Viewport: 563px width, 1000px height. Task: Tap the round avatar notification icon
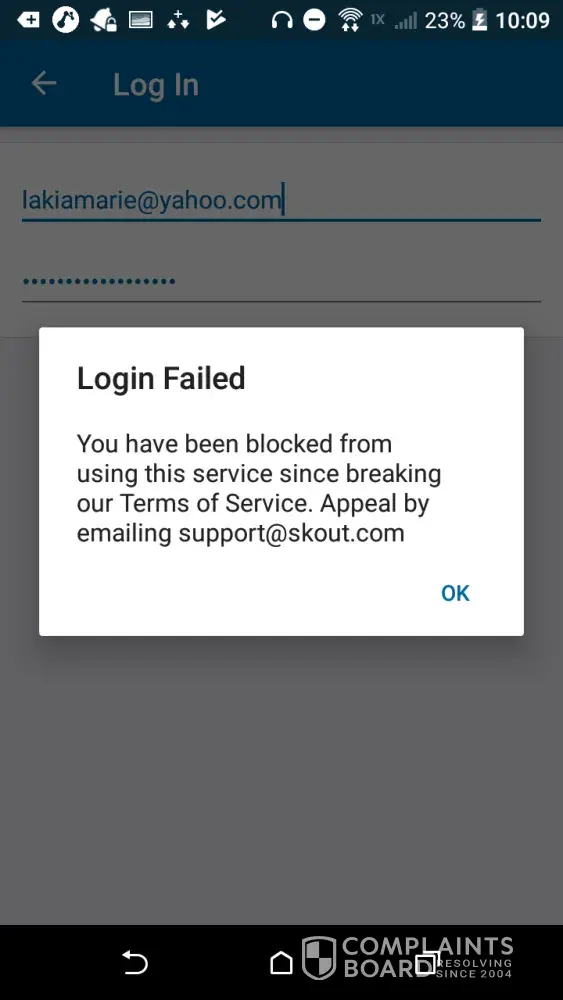[66, 20]
